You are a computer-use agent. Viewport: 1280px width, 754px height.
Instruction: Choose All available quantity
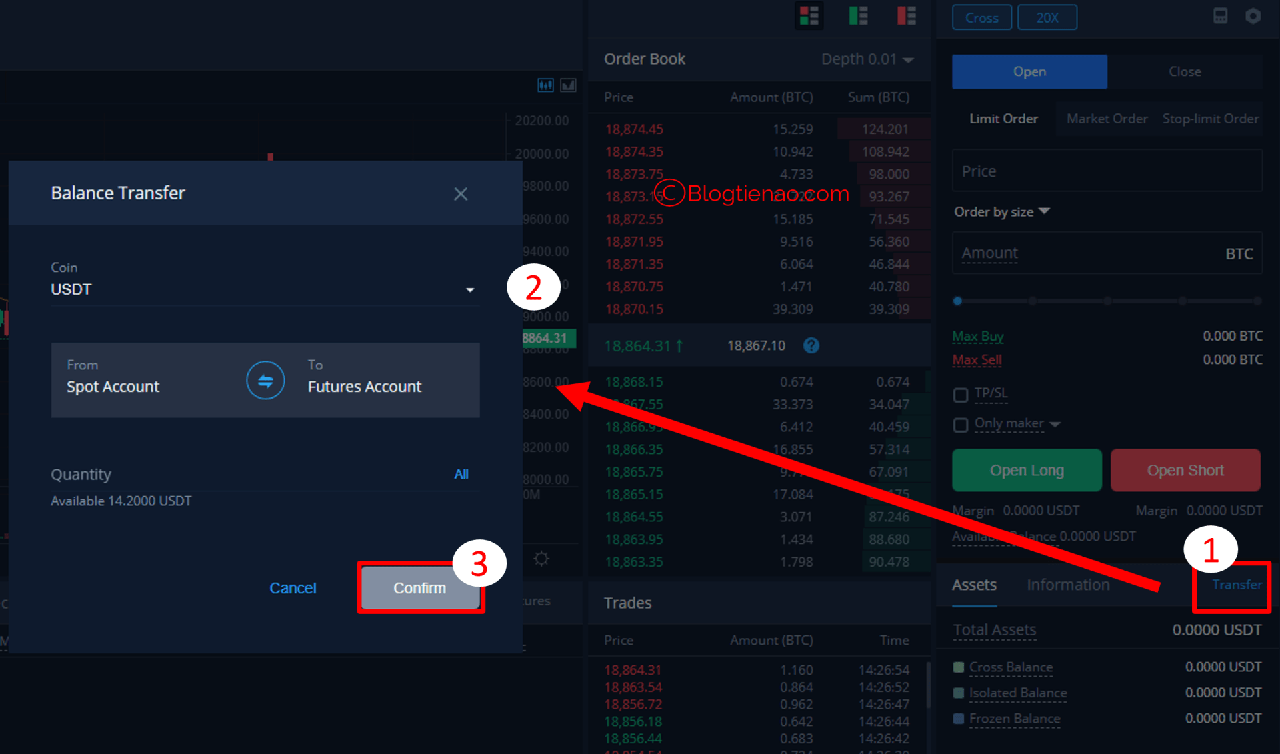coord(461,474)
